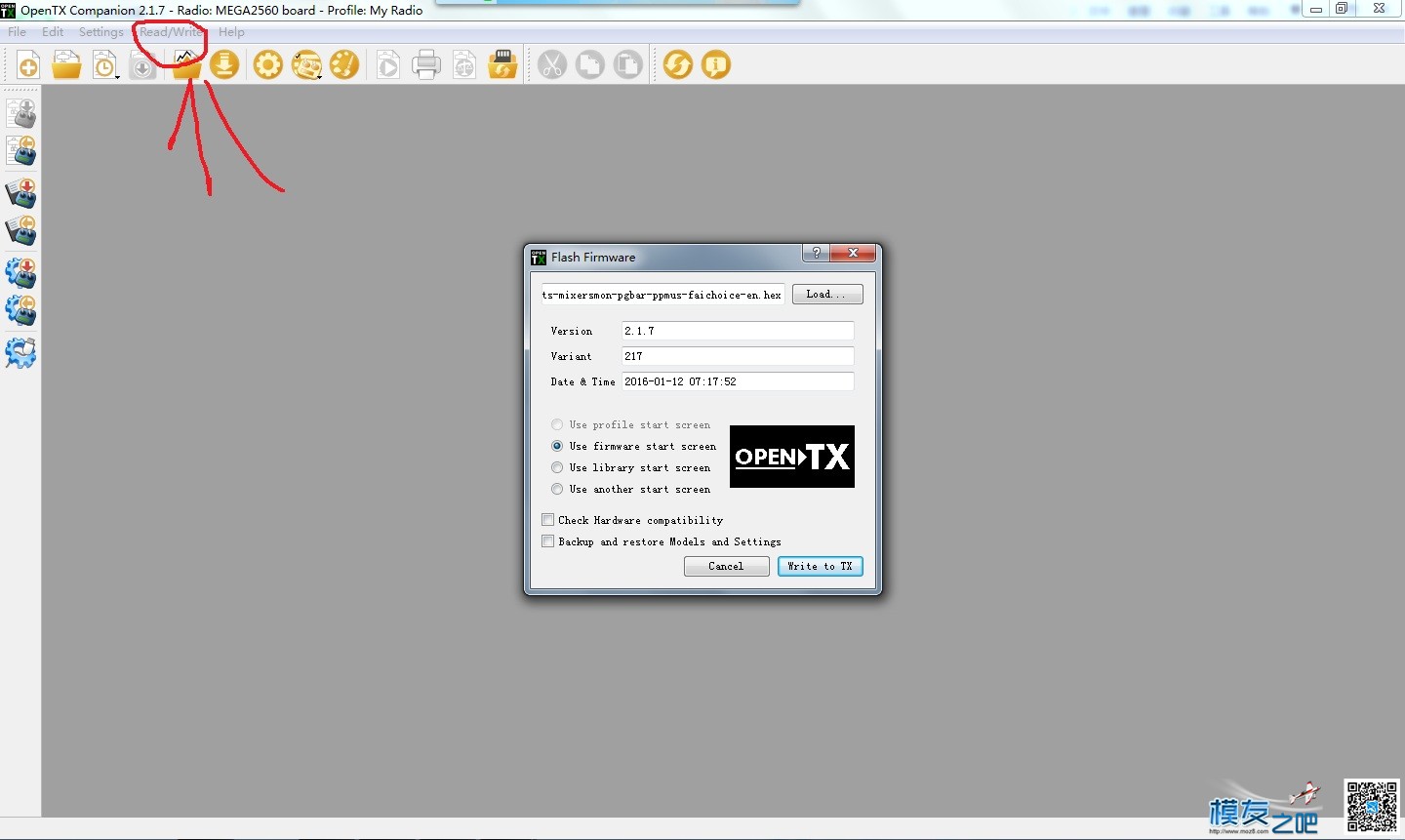Open Configure communications sidebar icon
This screenshot has height=840, width=1405.
[x=21, y=352]
